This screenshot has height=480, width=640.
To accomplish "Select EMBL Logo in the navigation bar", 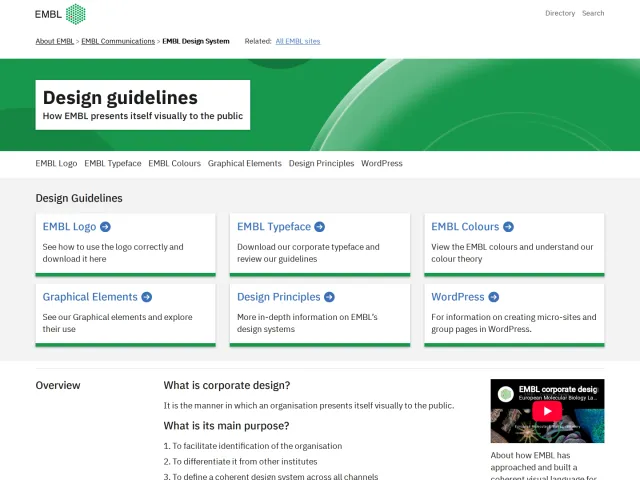I will coord(56,163).
